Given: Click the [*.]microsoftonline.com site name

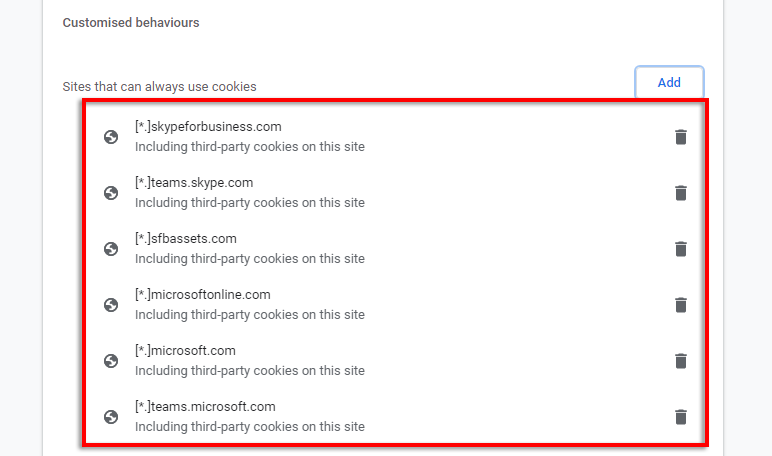Looking at the screenshot, I should pos(203,295).
